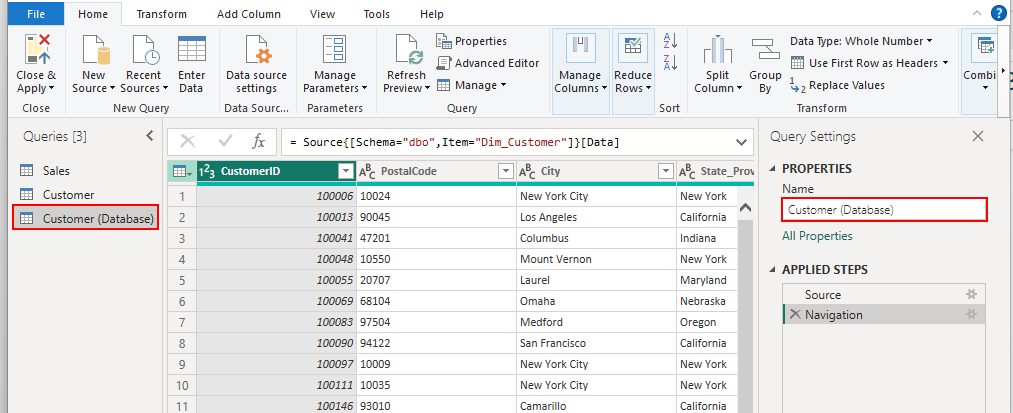Select row number 5 header
Screen dimensions: 1013x413
pos(182,281)
